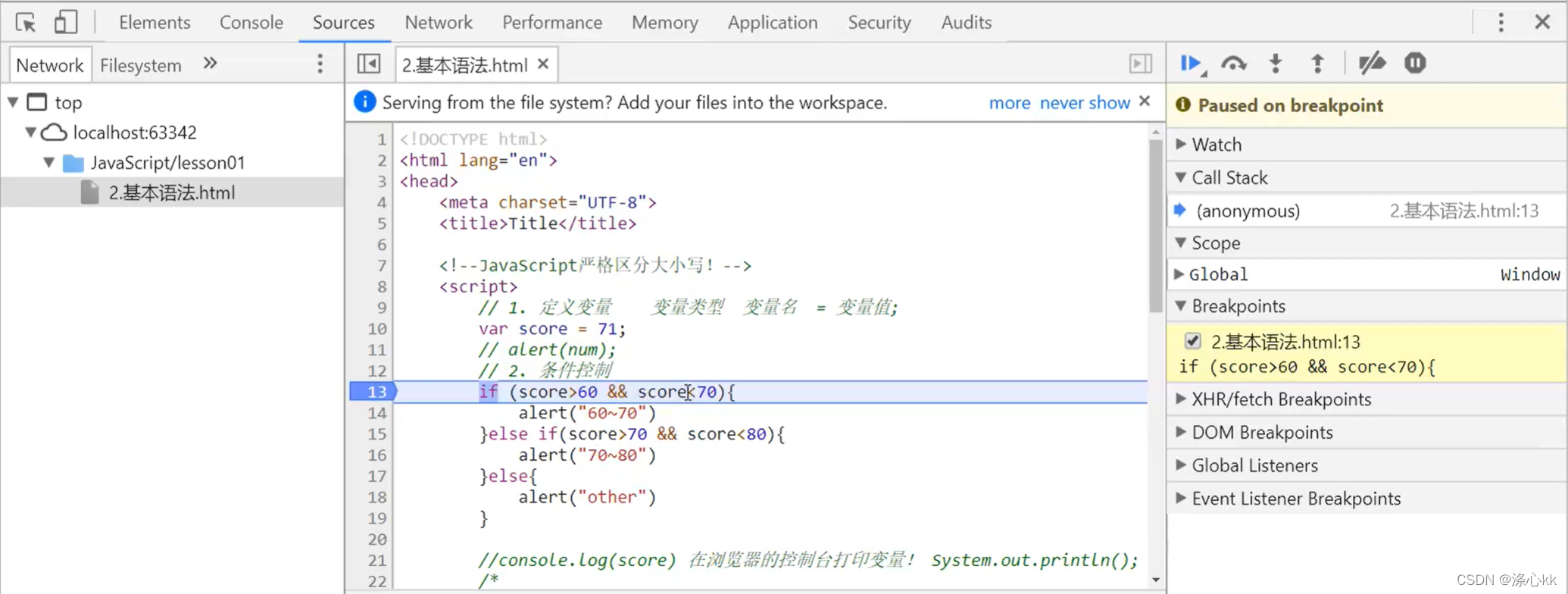Click code editor vertical scrollbar thumb
Viewport: 1568px width, 594px height.
pyautogui.click(x=1155, y=226)
